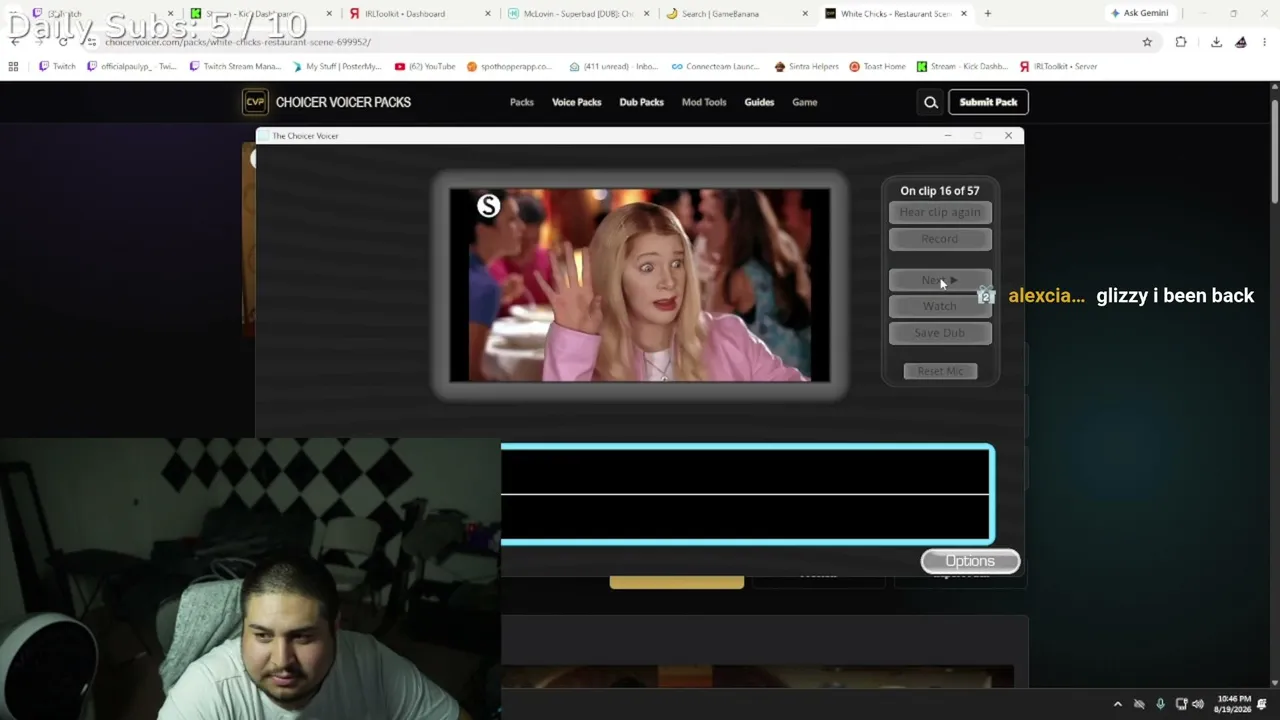Click the microphone tray icon

tap(1160, 704)
